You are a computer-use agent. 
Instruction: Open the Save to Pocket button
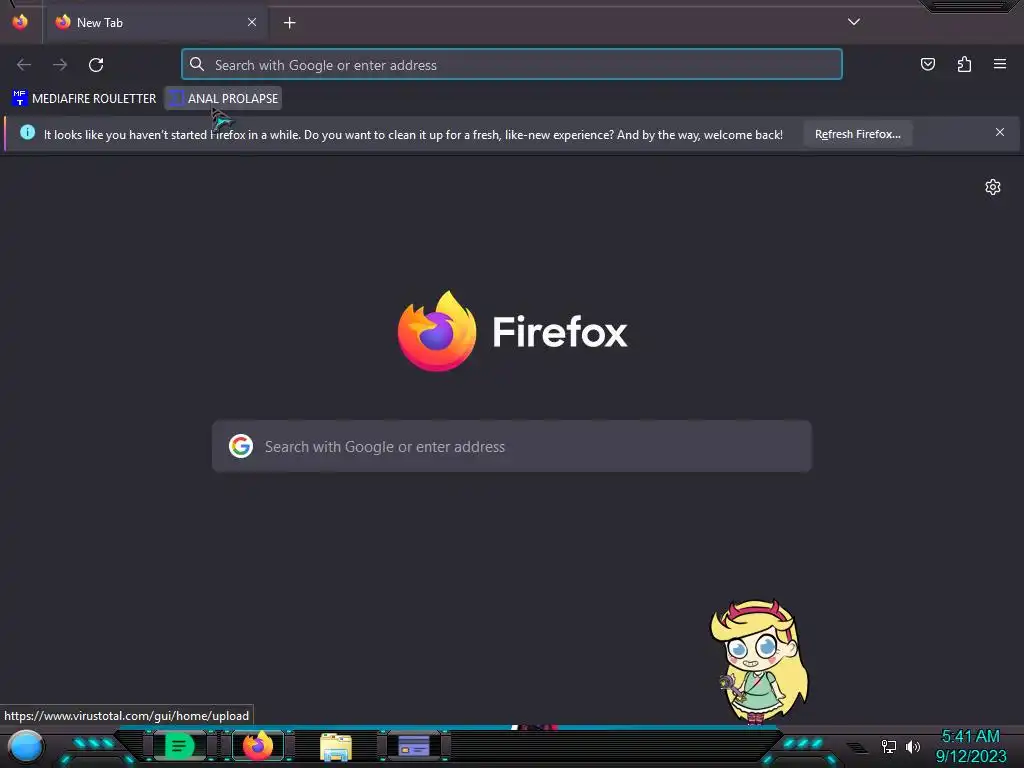click(x=928, y=64)
